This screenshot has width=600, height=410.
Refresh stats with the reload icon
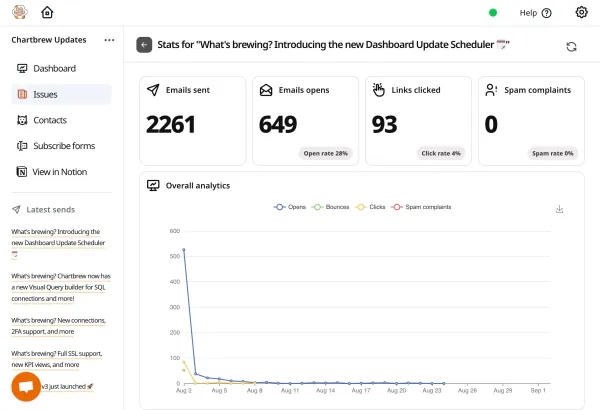(571, 46)
